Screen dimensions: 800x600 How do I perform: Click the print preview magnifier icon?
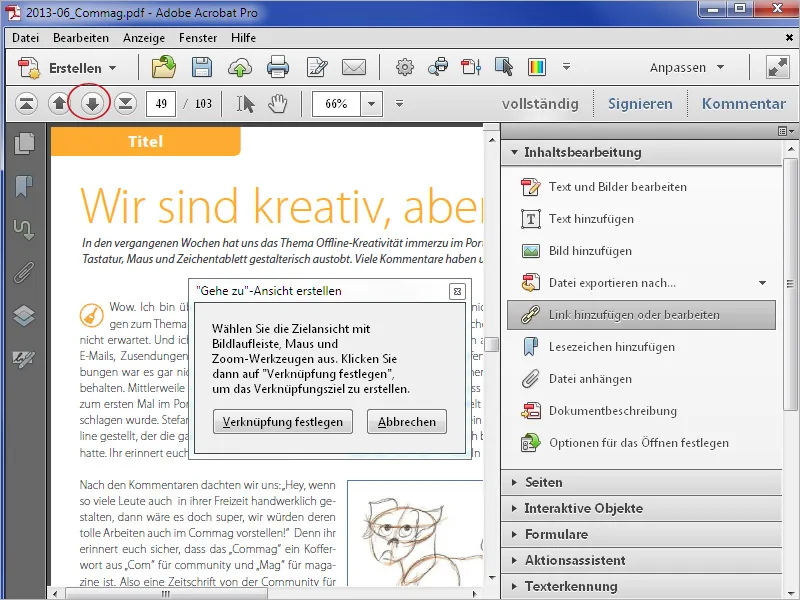[438, 67]
